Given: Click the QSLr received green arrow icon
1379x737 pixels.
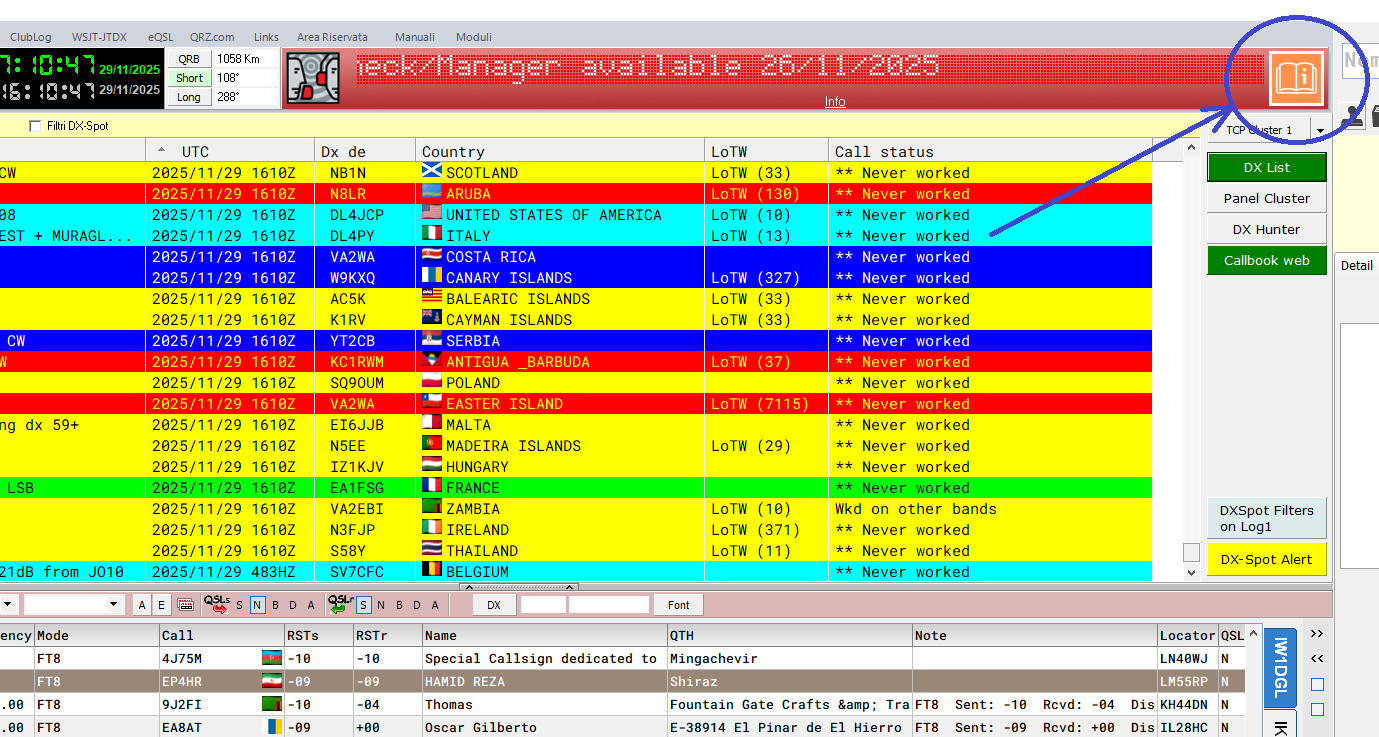Looking at the screenshot, I should point(340,603).
